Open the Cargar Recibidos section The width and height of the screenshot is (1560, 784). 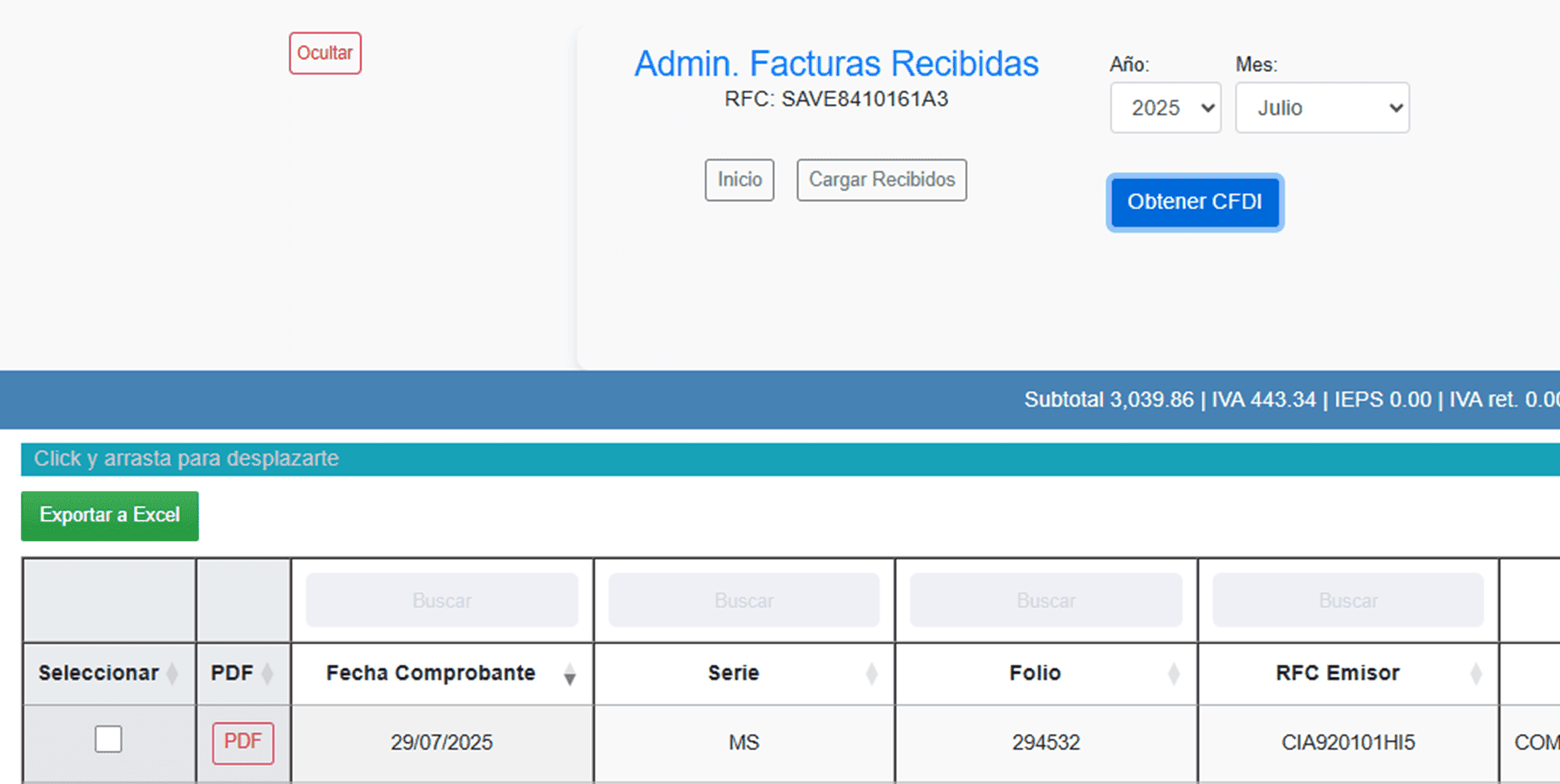pyautogui.click(x=881, y=180)
